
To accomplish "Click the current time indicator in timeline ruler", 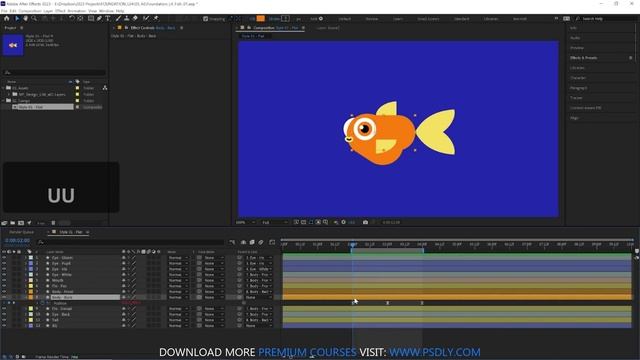I will pyautogui.click(x=353, y=244).
